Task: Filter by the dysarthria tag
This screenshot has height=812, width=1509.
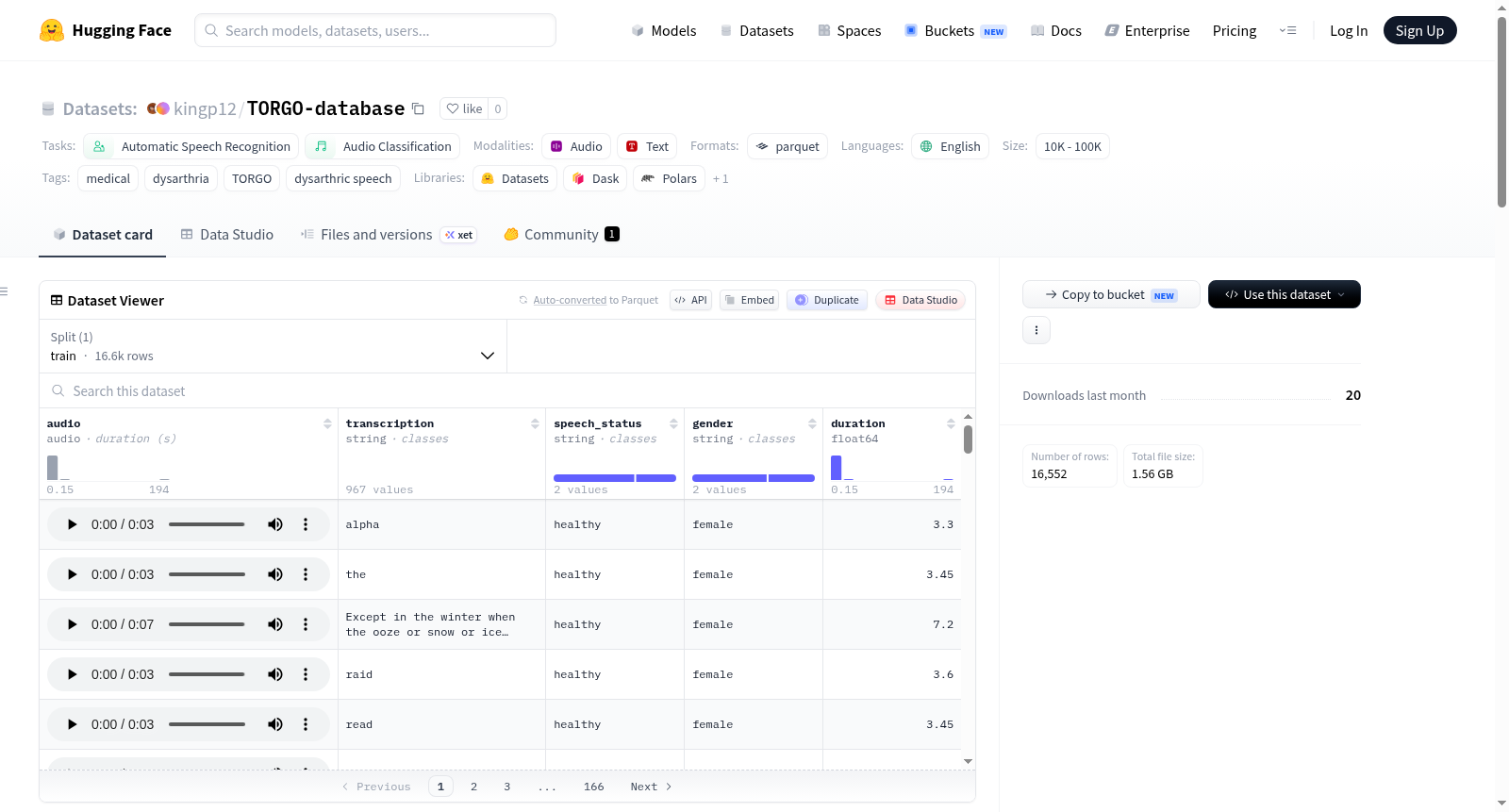Action: [x=181, y=178]
